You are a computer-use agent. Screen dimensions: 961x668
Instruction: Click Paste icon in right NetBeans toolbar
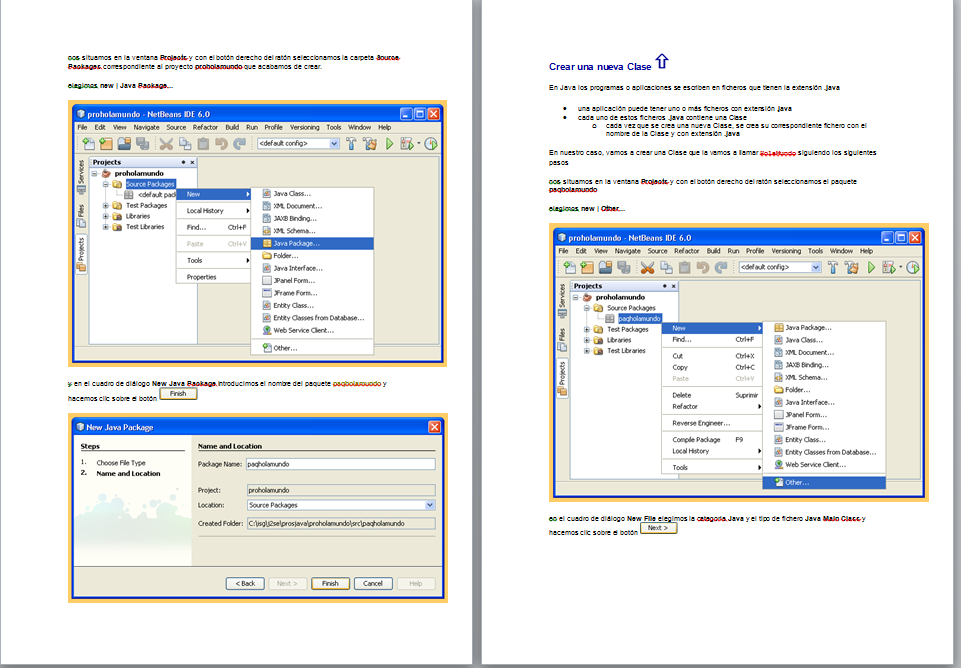click(685, 268)
